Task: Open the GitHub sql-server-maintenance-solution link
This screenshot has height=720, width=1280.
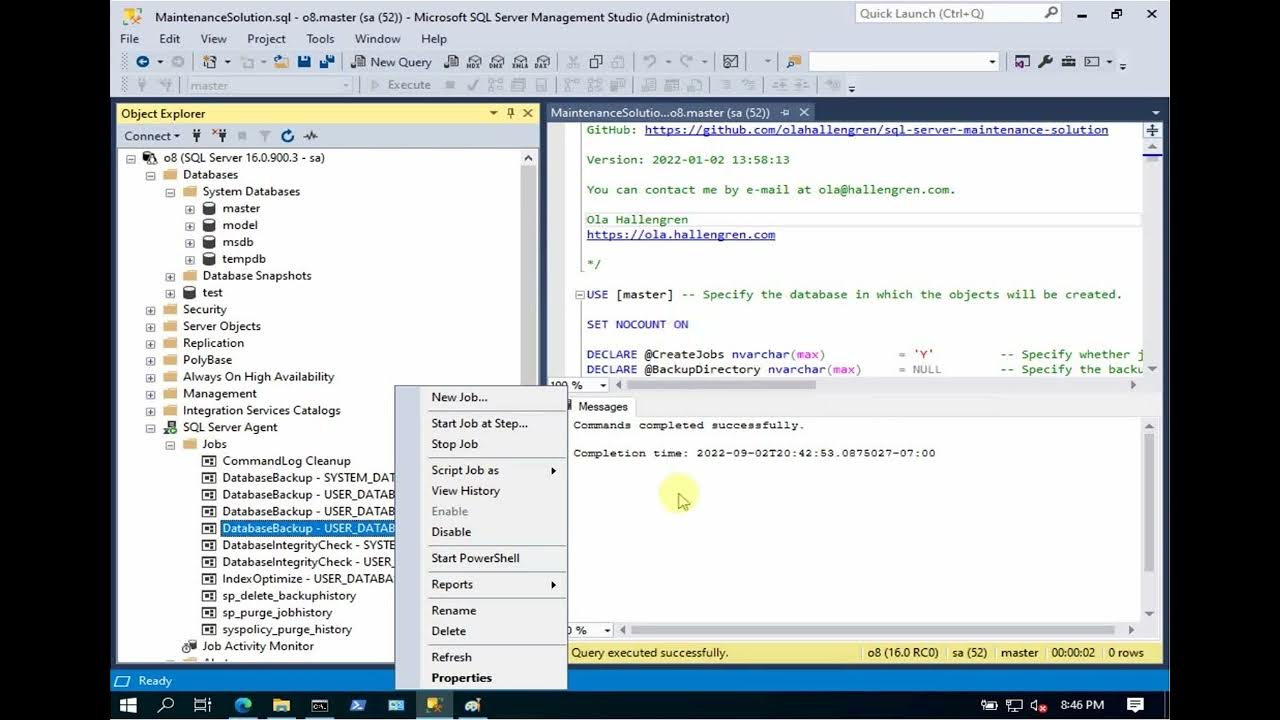Action: tap(876, 130)
